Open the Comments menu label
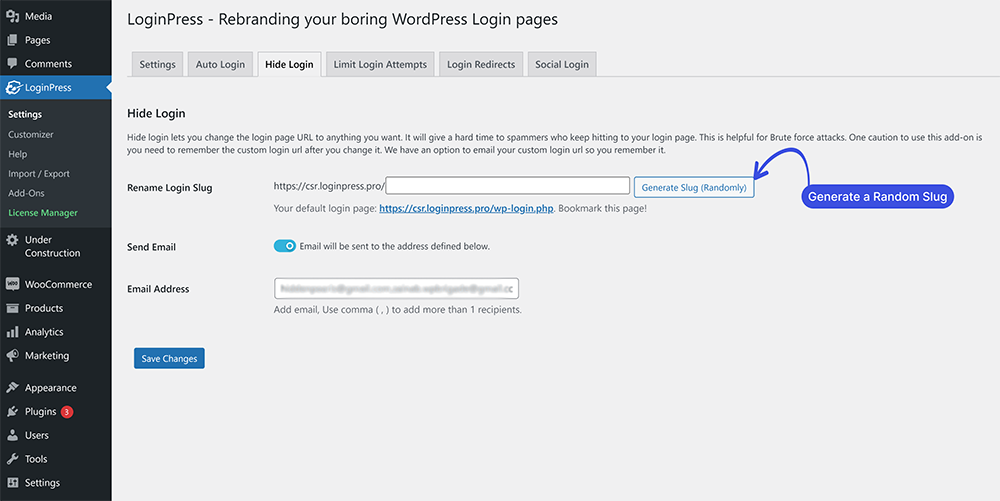 tap(48, 64)
